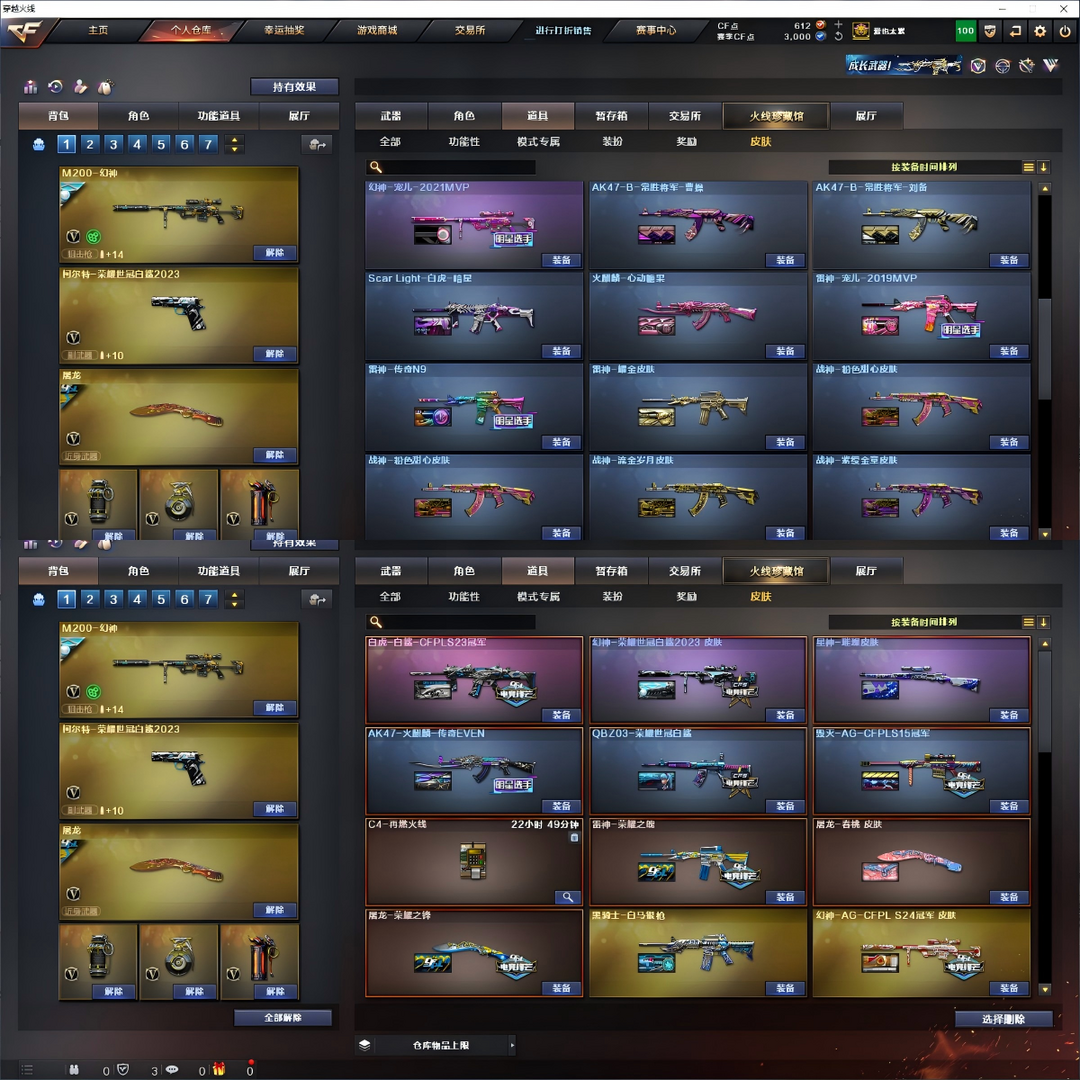
Task: Switch to the 赛事中心 tab
Action: click(656, 30)
